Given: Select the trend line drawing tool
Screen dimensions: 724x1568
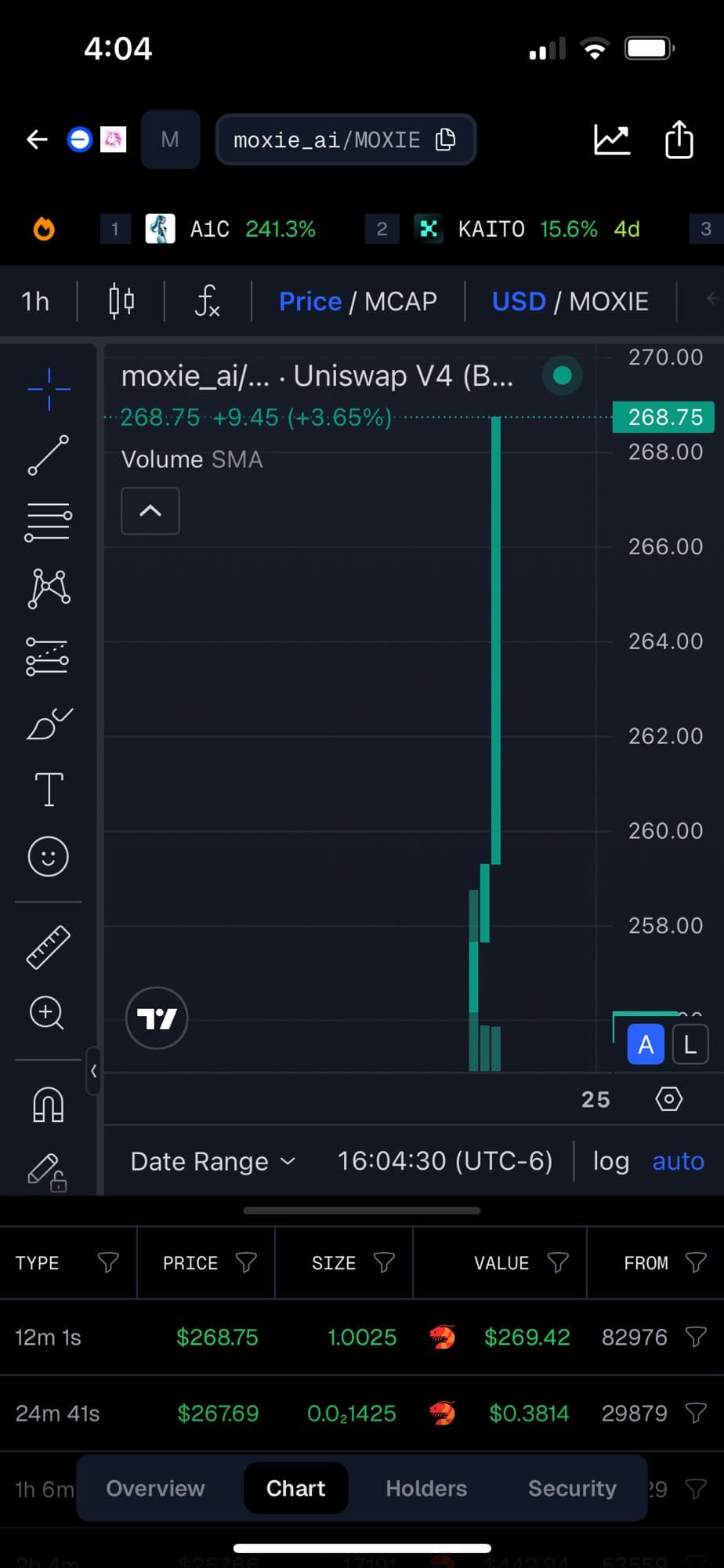Looking at the screenshot, I should [x=49, y=456].
